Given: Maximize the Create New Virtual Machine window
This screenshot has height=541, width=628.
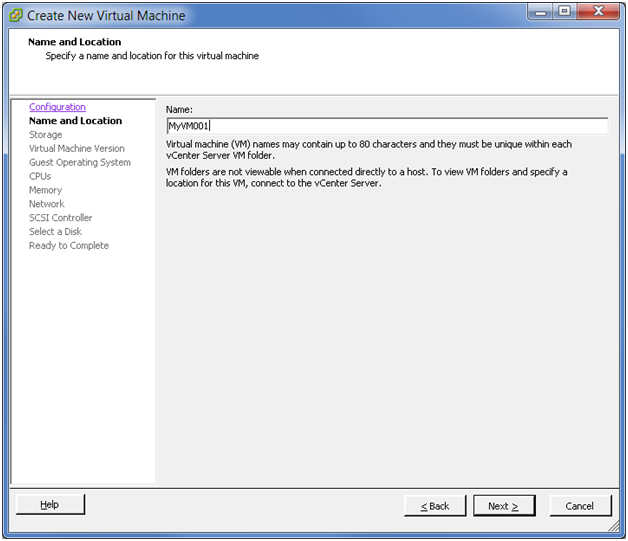Looking at the screenshot, I should coord(565,12).
